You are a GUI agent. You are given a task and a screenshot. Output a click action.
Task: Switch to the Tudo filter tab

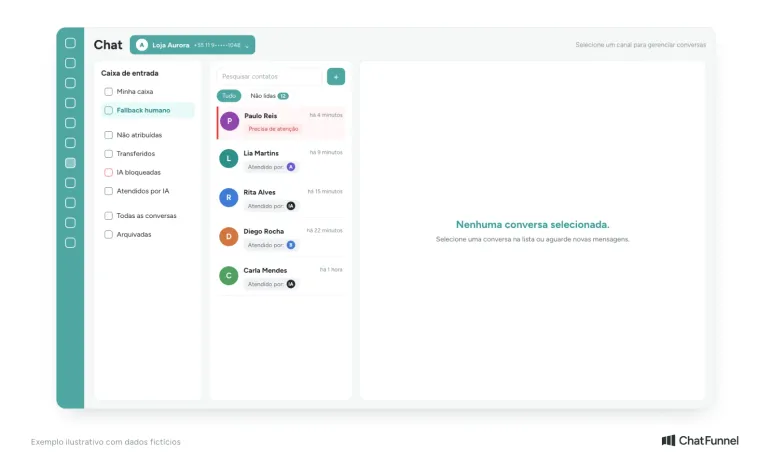(x=229, y=96)
